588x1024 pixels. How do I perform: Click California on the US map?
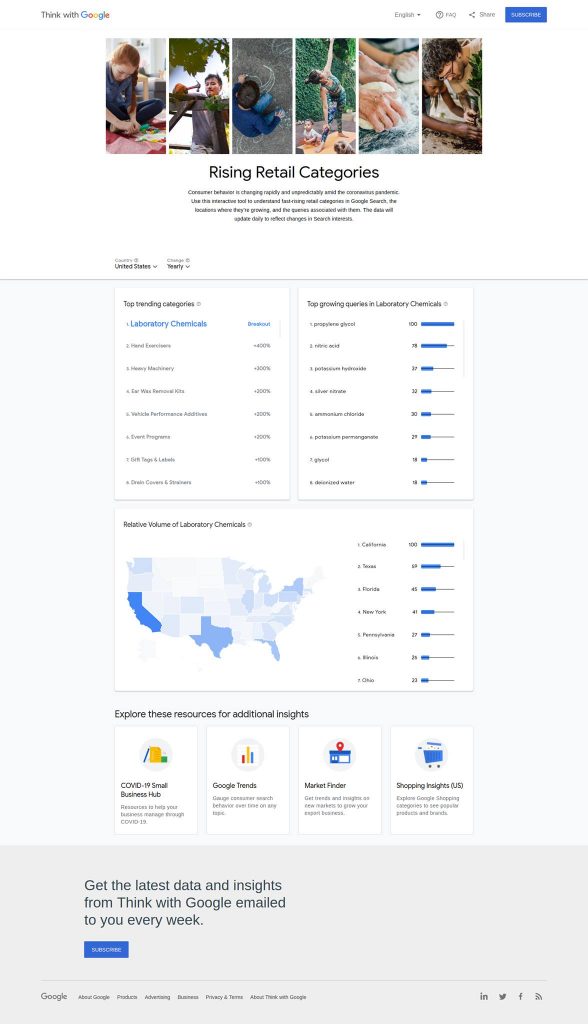[x=142, y=612]
